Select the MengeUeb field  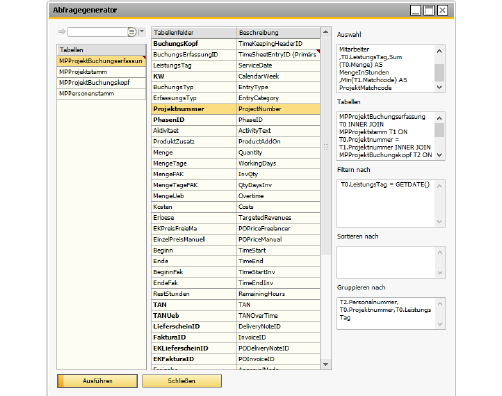pyautogui.click(x=194, y=196)
